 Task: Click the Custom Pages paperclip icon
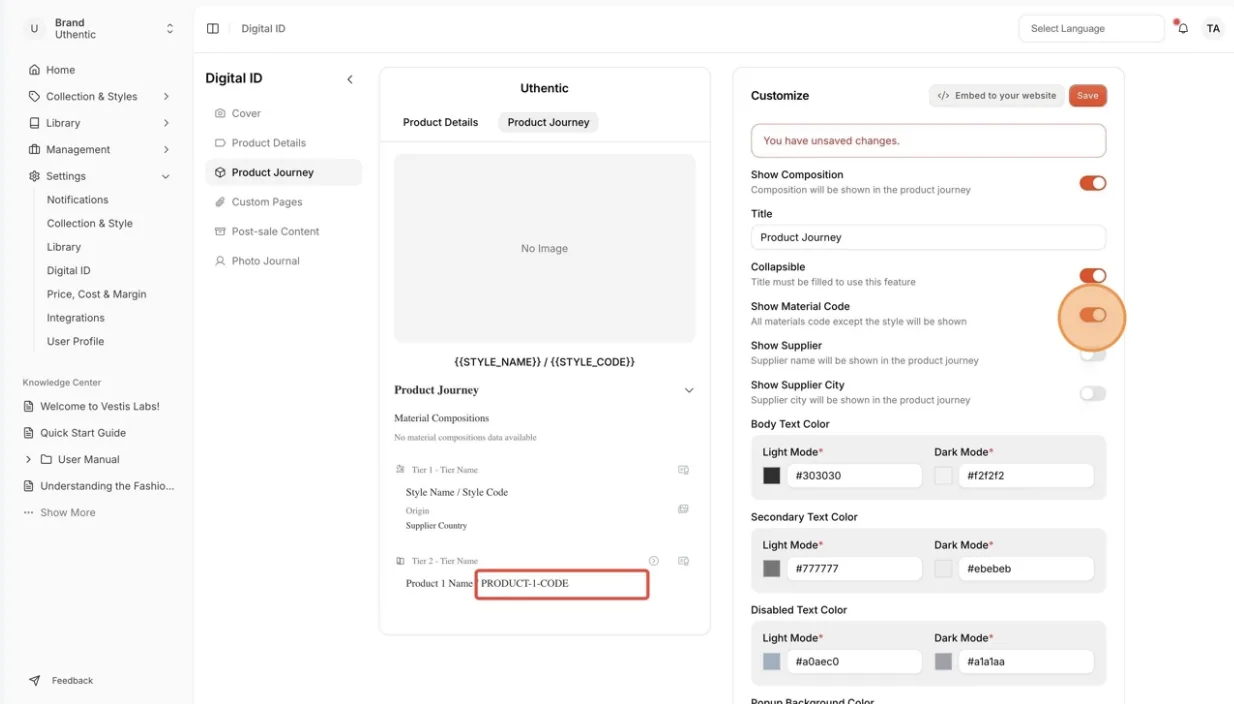click(x=220, y=202)
